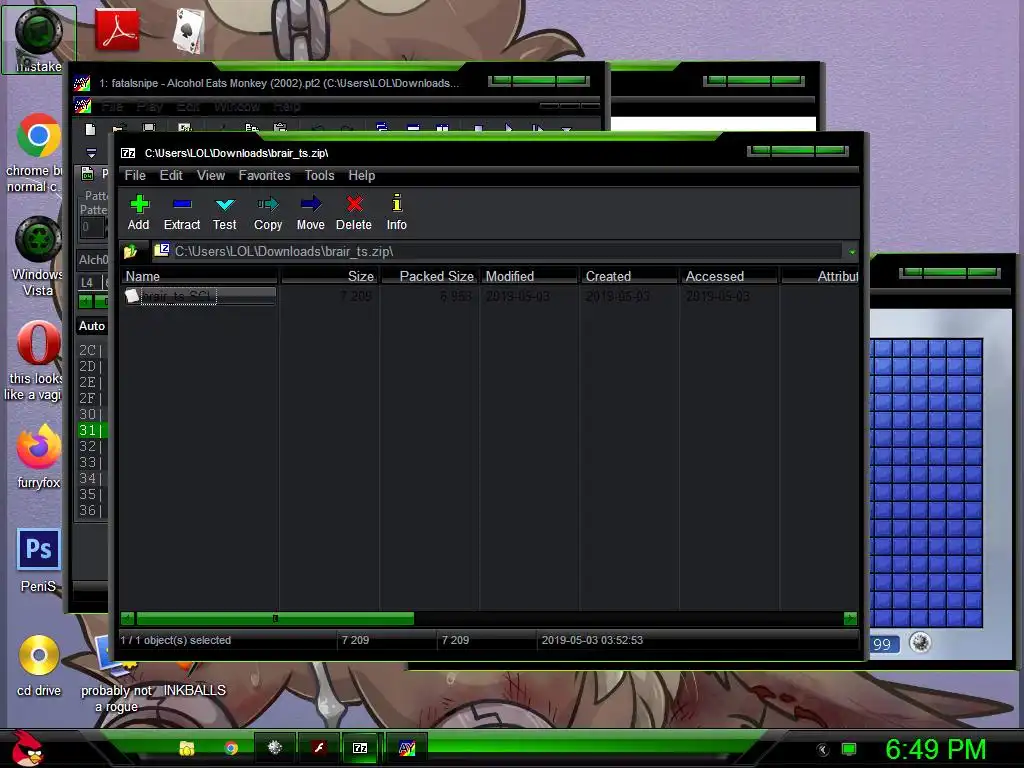Viewport: 1024px width, 768px height.
Task: Click status bar date '2019-05-03 03:52:53'
Action: (592, 640)
